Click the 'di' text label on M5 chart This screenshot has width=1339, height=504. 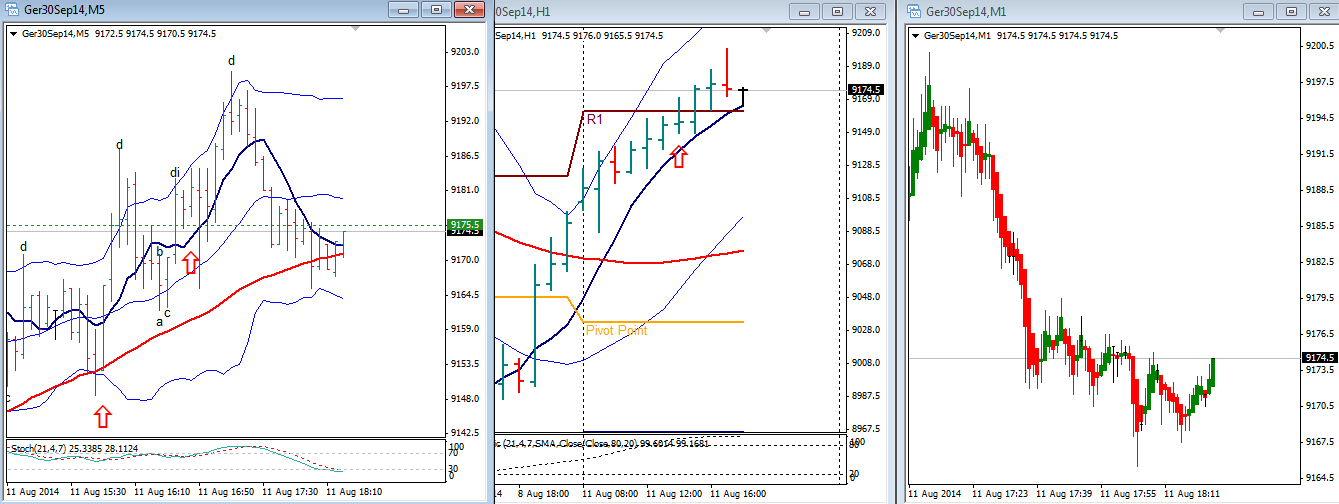point(175,173)
